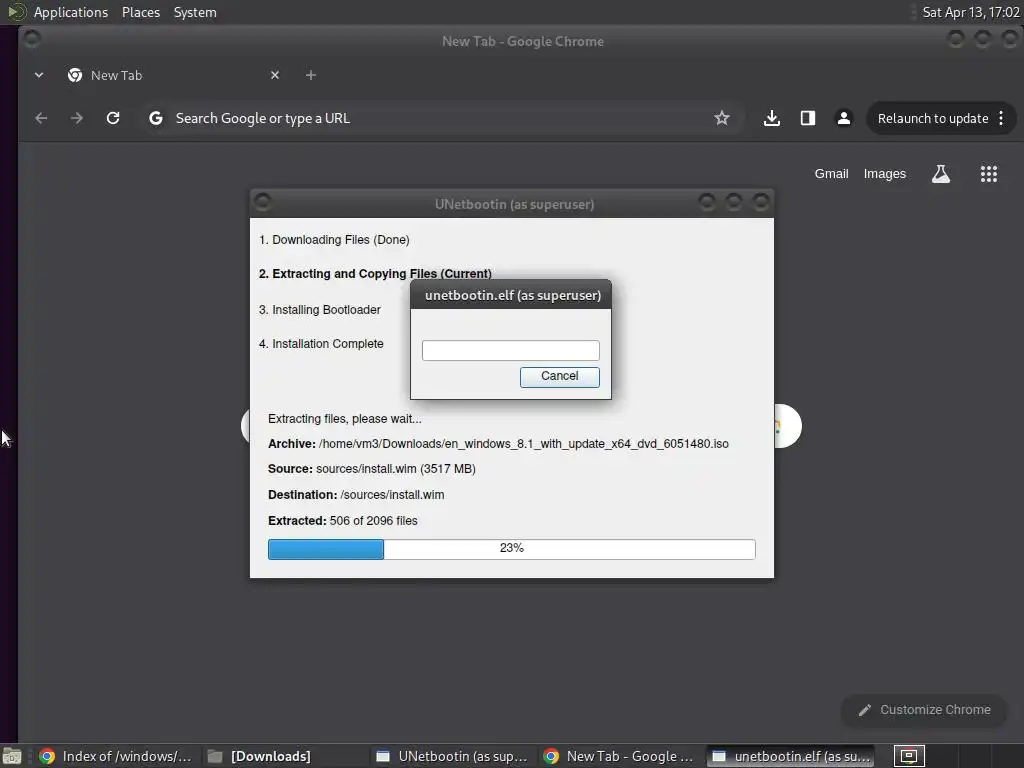Screen dimensions: 1024x768
Task: Click 'Installation Complete' step text
Action: 321,344
